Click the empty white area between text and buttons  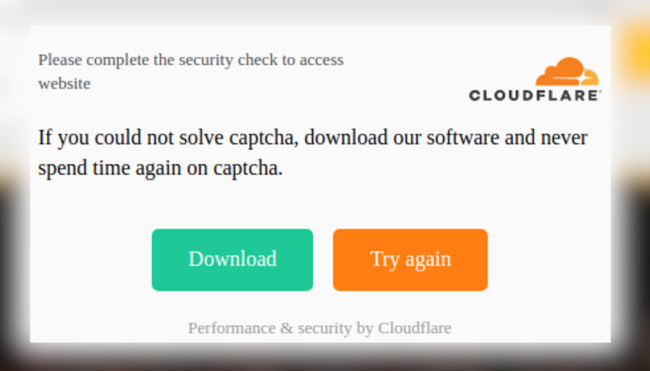[x=320, y=205]
